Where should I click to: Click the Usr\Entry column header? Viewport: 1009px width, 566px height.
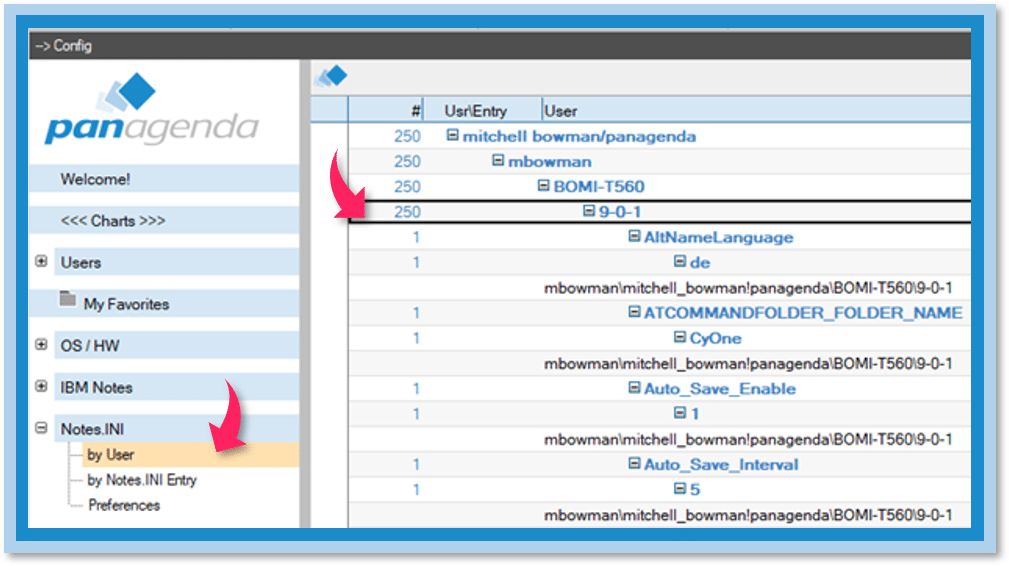(x=482, y=110)
